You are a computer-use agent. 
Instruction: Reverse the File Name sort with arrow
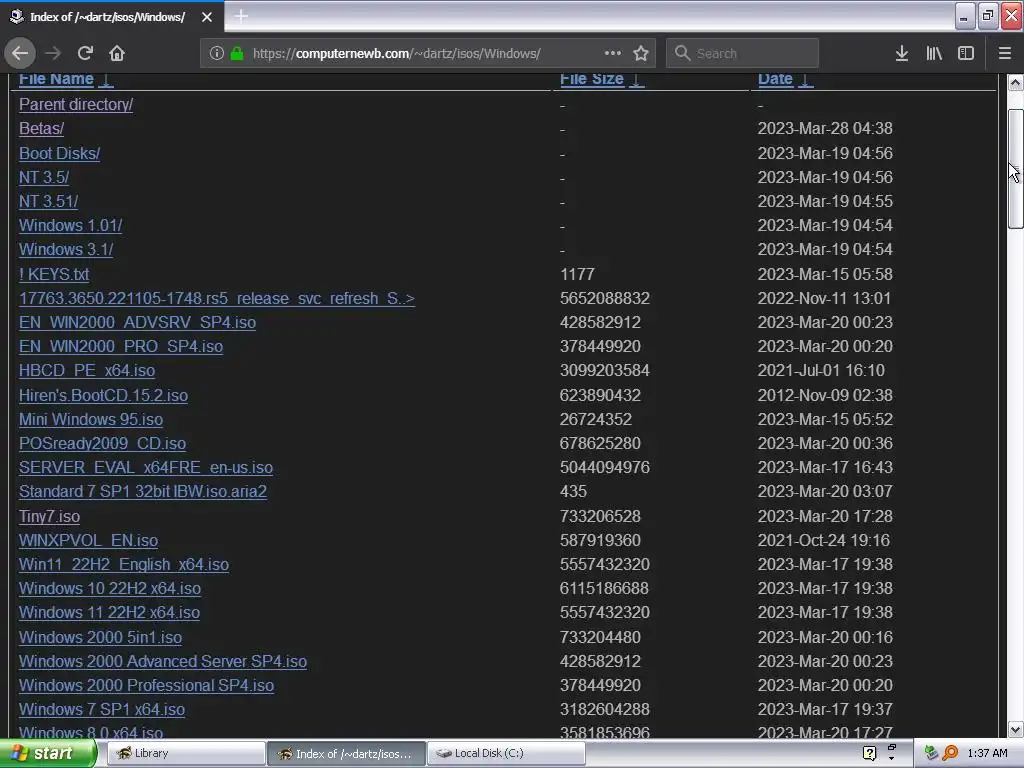106,80
